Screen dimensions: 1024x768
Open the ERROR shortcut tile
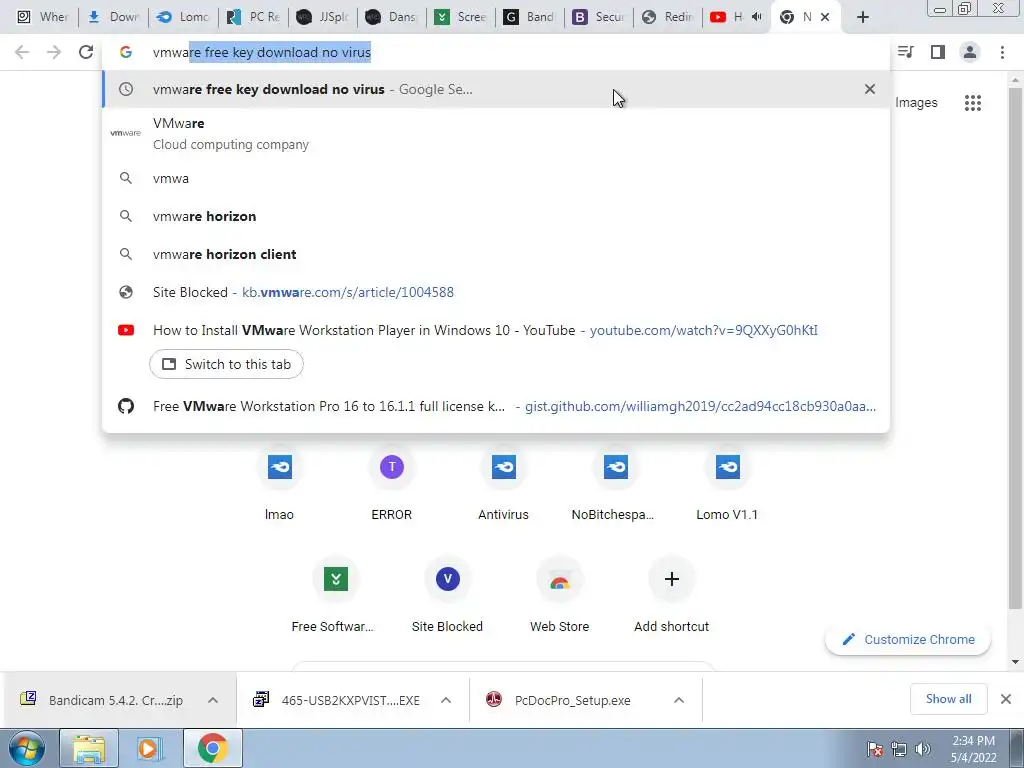(391, 483)
